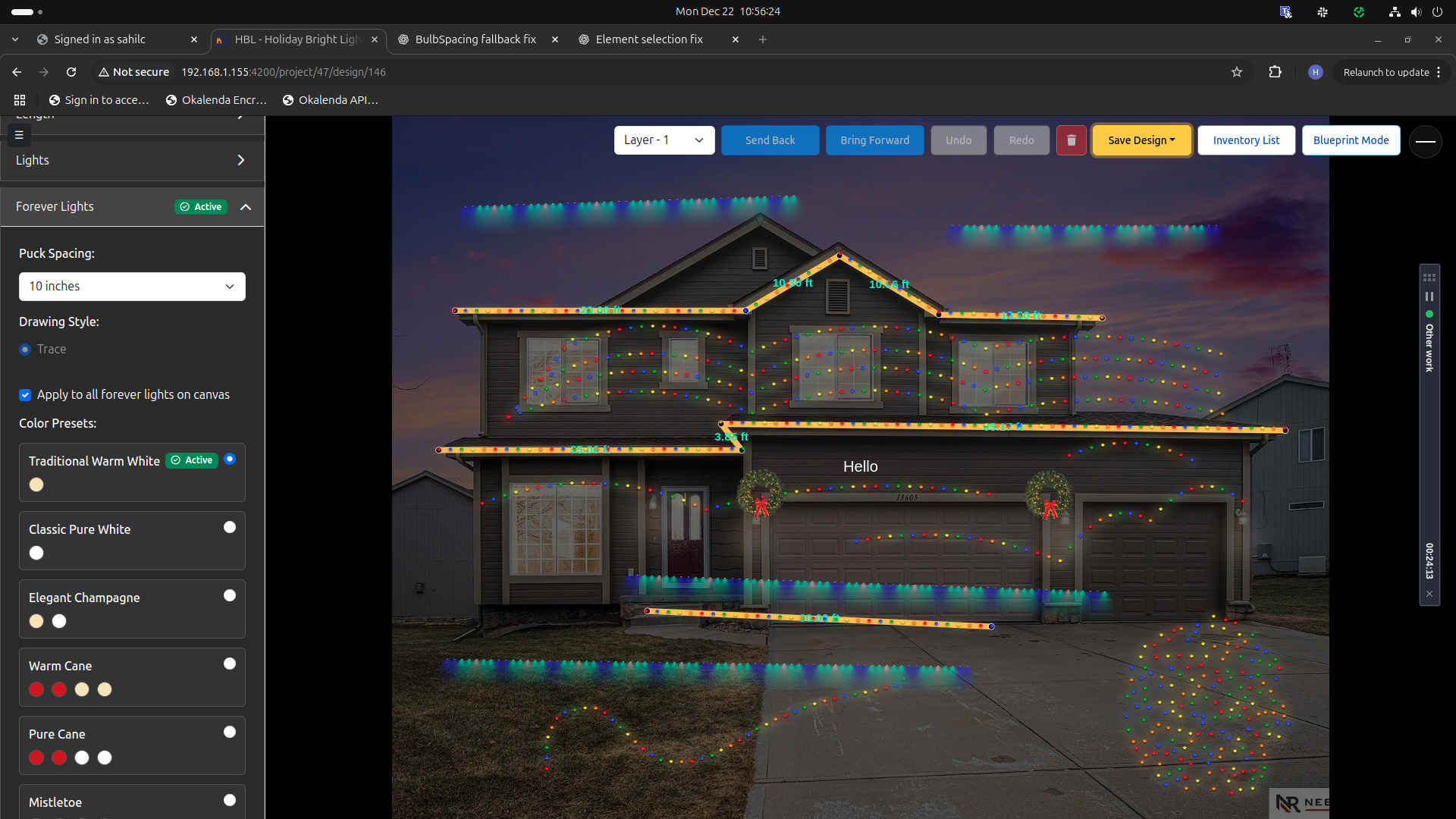This screenshot has height=819, width=1456.
Task: Uncheck Apply to all forever lights
Action: point(25,395)
